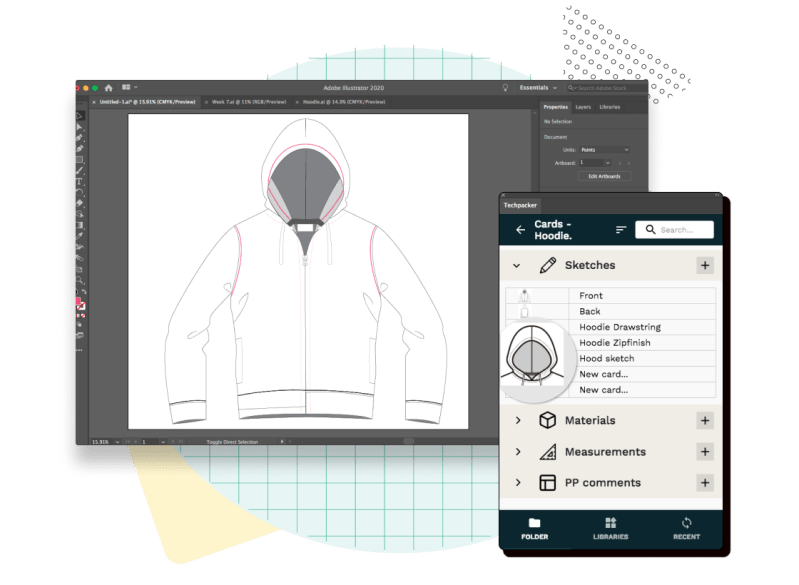The image size is (799, 585).
Task: Open the Properties panel tab
Action: [x=555, y=107]
